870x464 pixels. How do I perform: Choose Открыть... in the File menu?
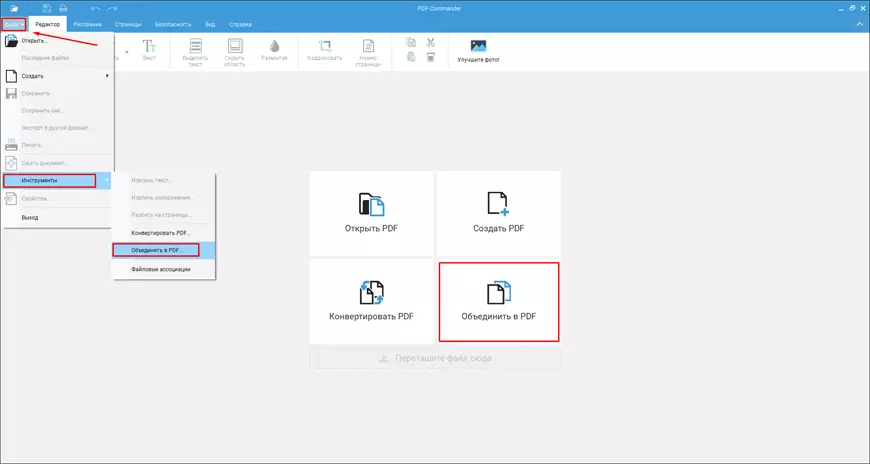coord(58,41)
